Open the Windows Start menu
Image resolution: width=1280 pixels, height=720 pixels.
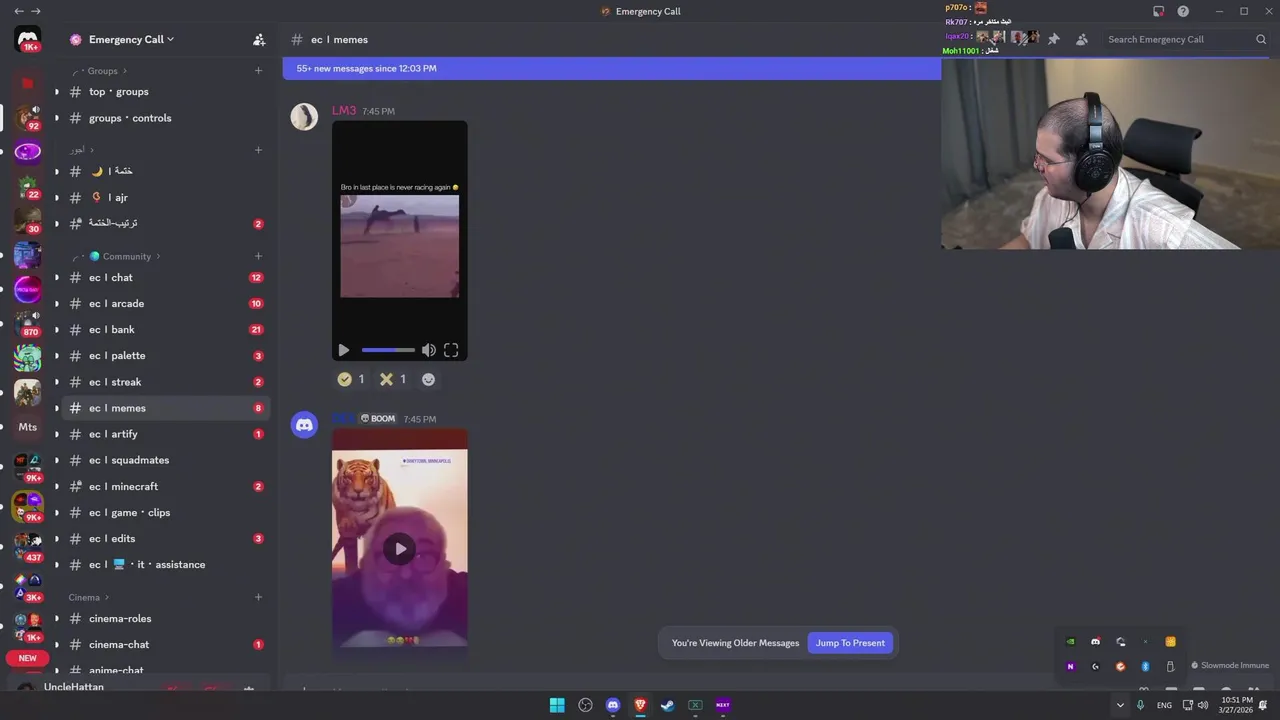pos(557,705)
